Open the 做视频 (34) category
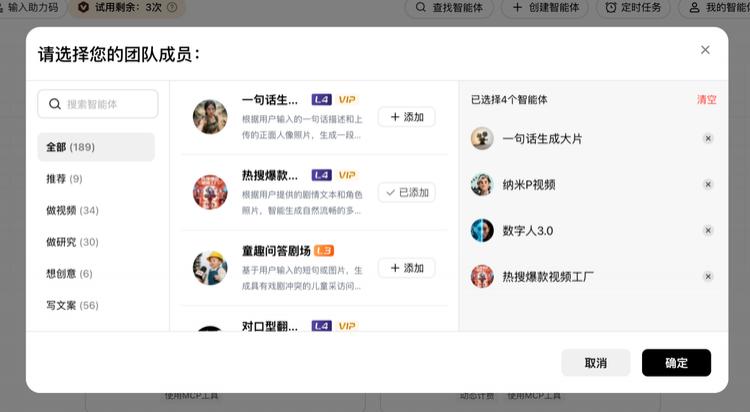Screen dimensions: 750x412 [96, 211]
